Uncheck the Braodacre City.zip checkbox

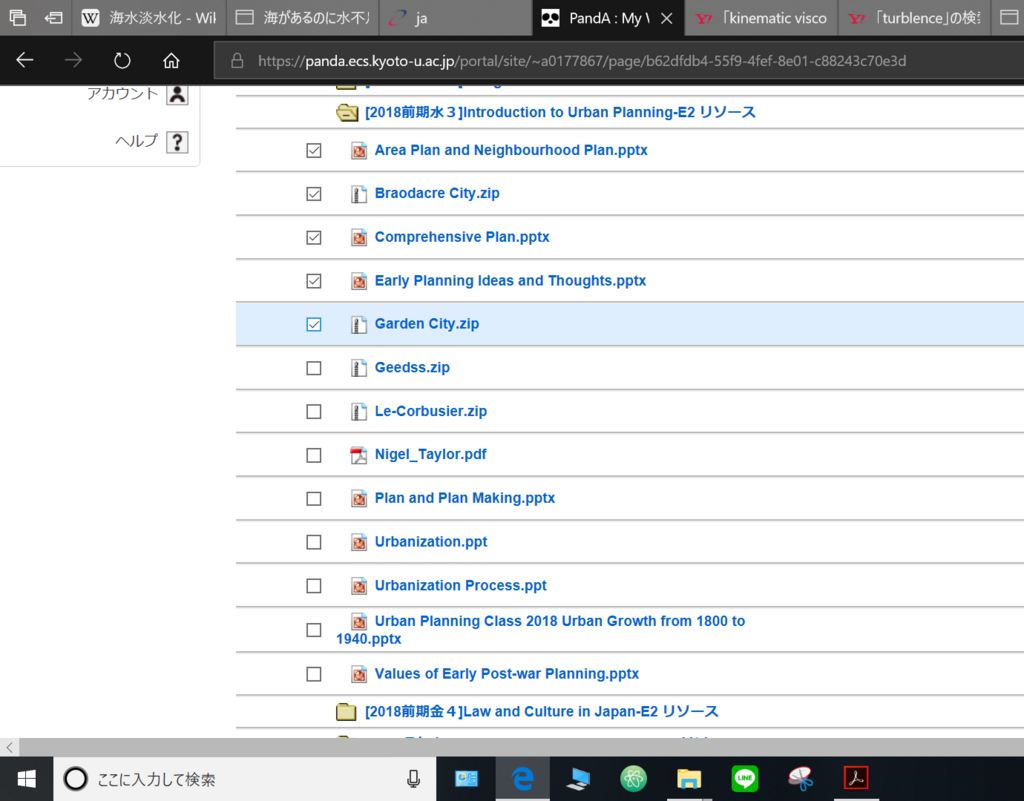tap(313, 194)
